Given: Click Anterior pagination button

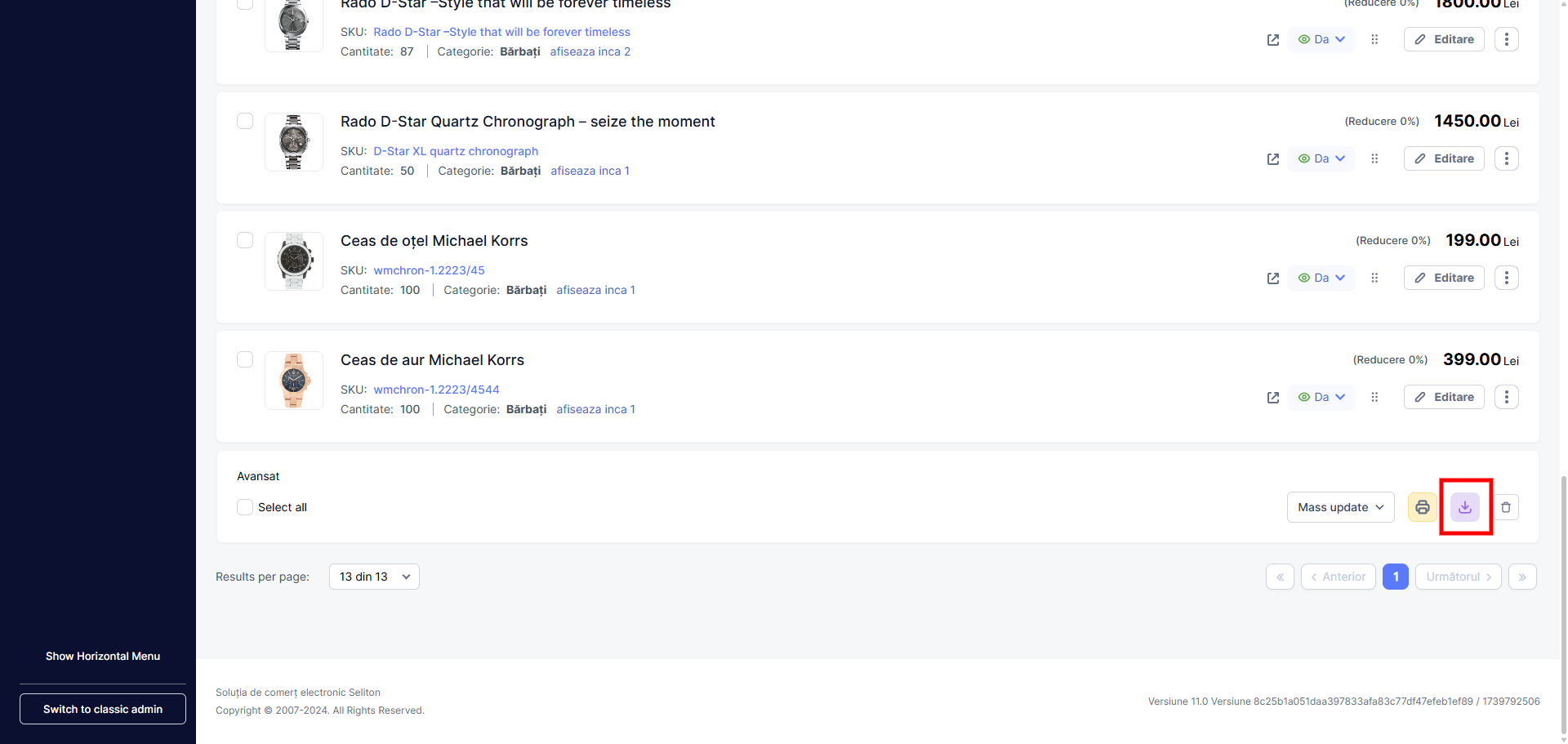Looking at the screenshot, I should [1339, 577].
